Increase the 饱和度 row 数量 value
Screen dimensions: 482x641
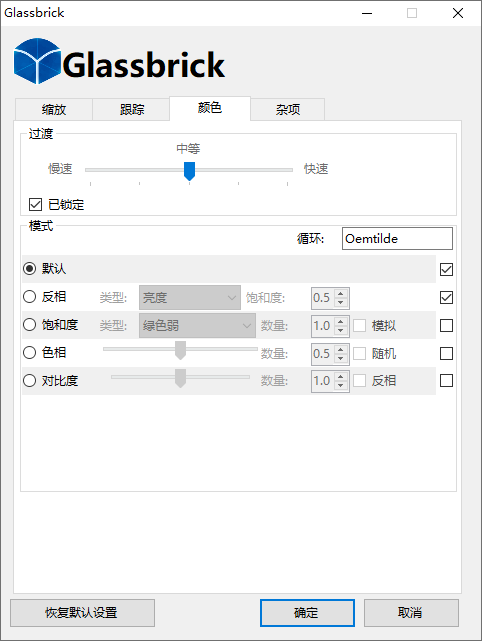click(341, 321)
